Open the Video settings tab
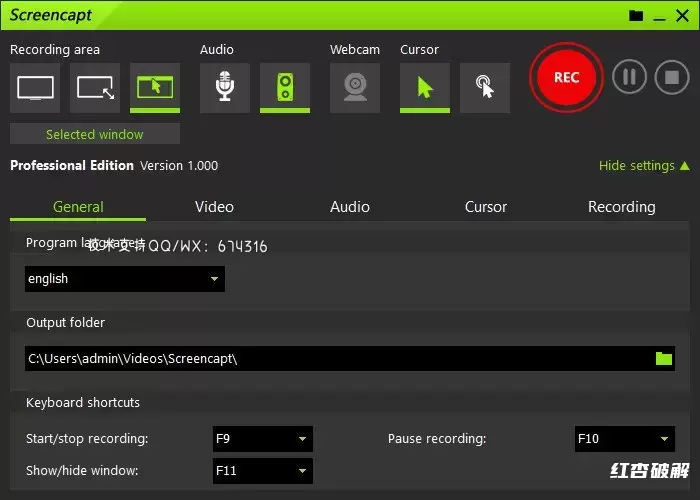This screenshot has width=700, height=500. [x=214, y=207]
